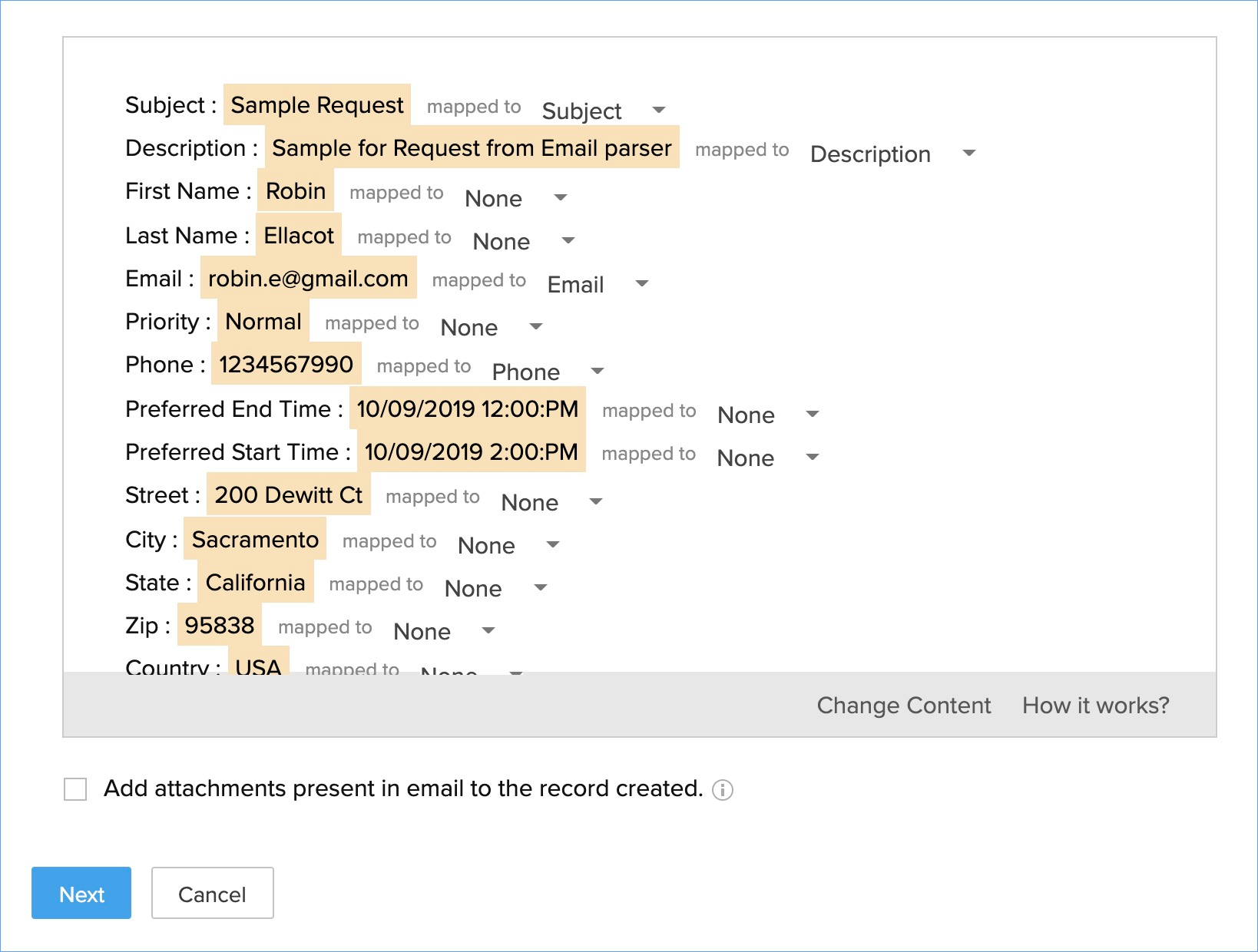Screen dimensions: 1258x952
Task: Open the City field mapping dropdown
Action: coord(508,545)
